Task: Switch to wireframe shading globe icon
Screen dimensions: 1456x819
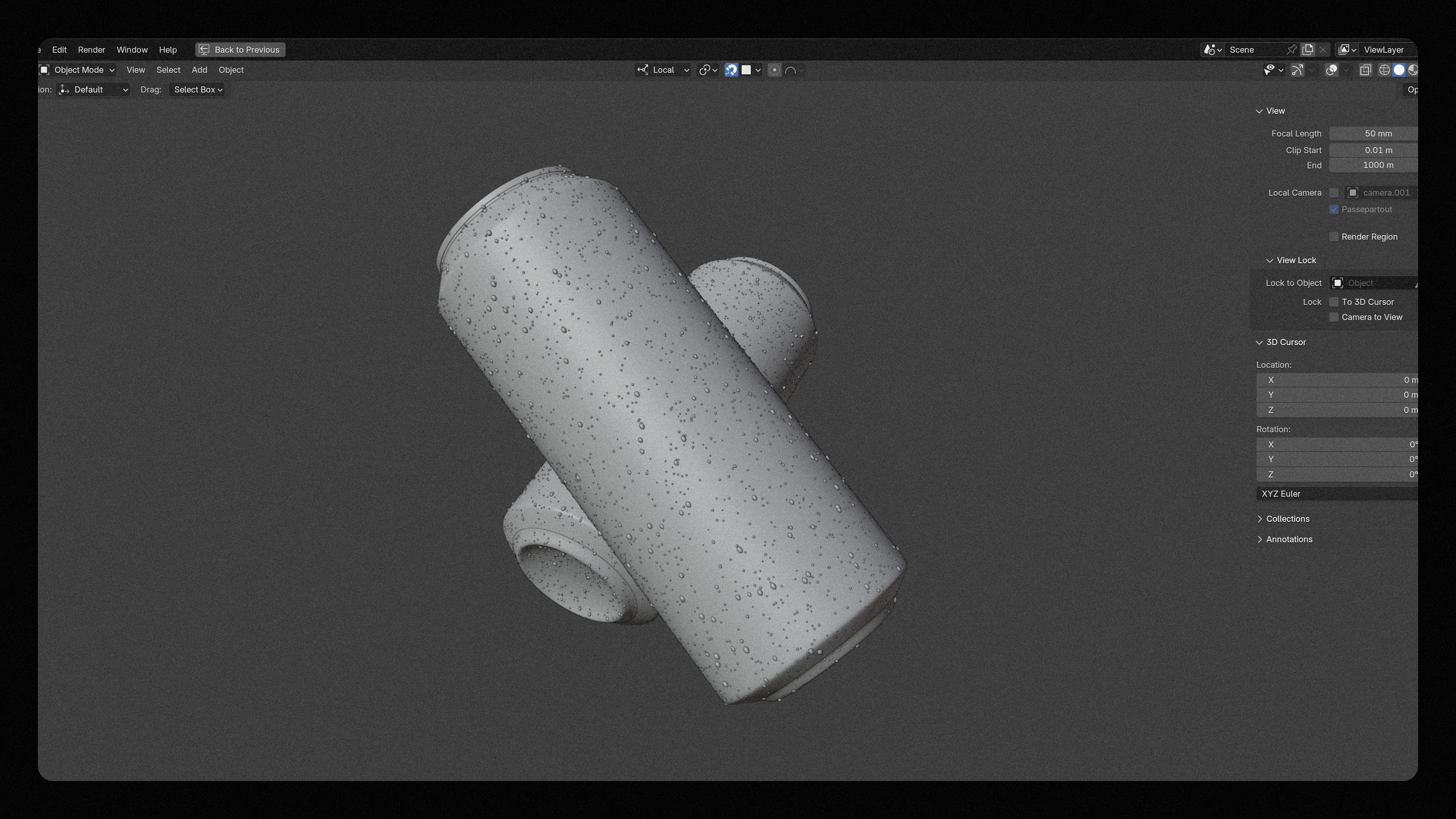Action: tap(1384, 70)
